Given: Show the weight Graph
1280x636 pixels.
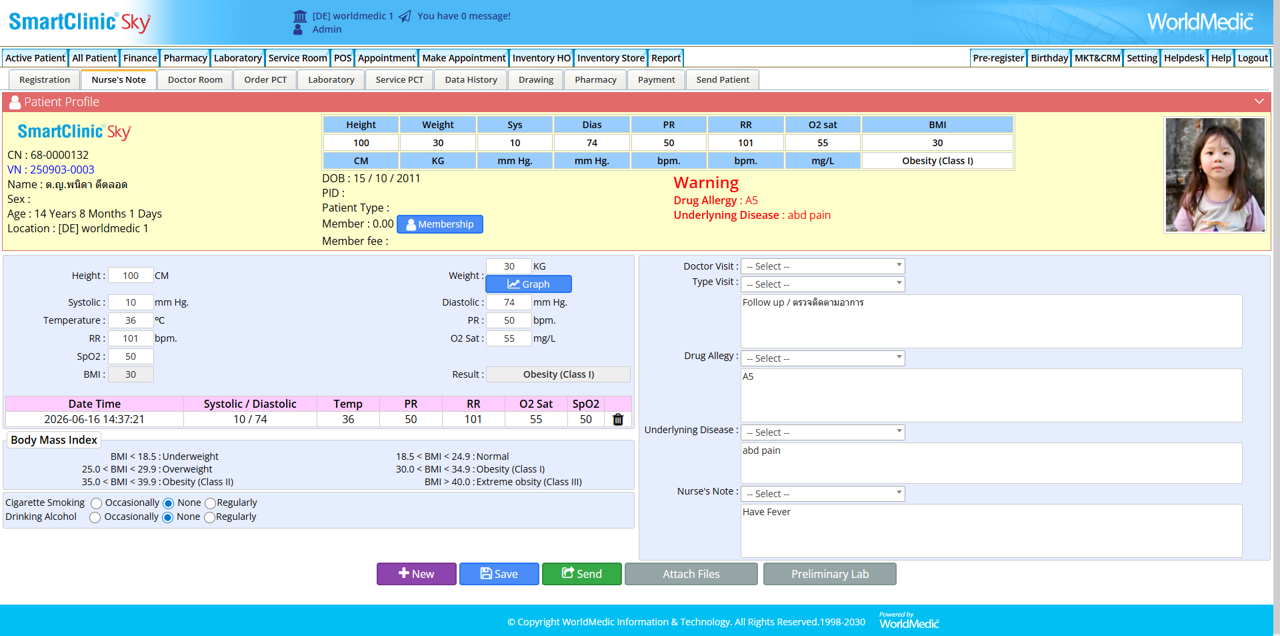Looking at the screenshot, I should click(528, 284).
